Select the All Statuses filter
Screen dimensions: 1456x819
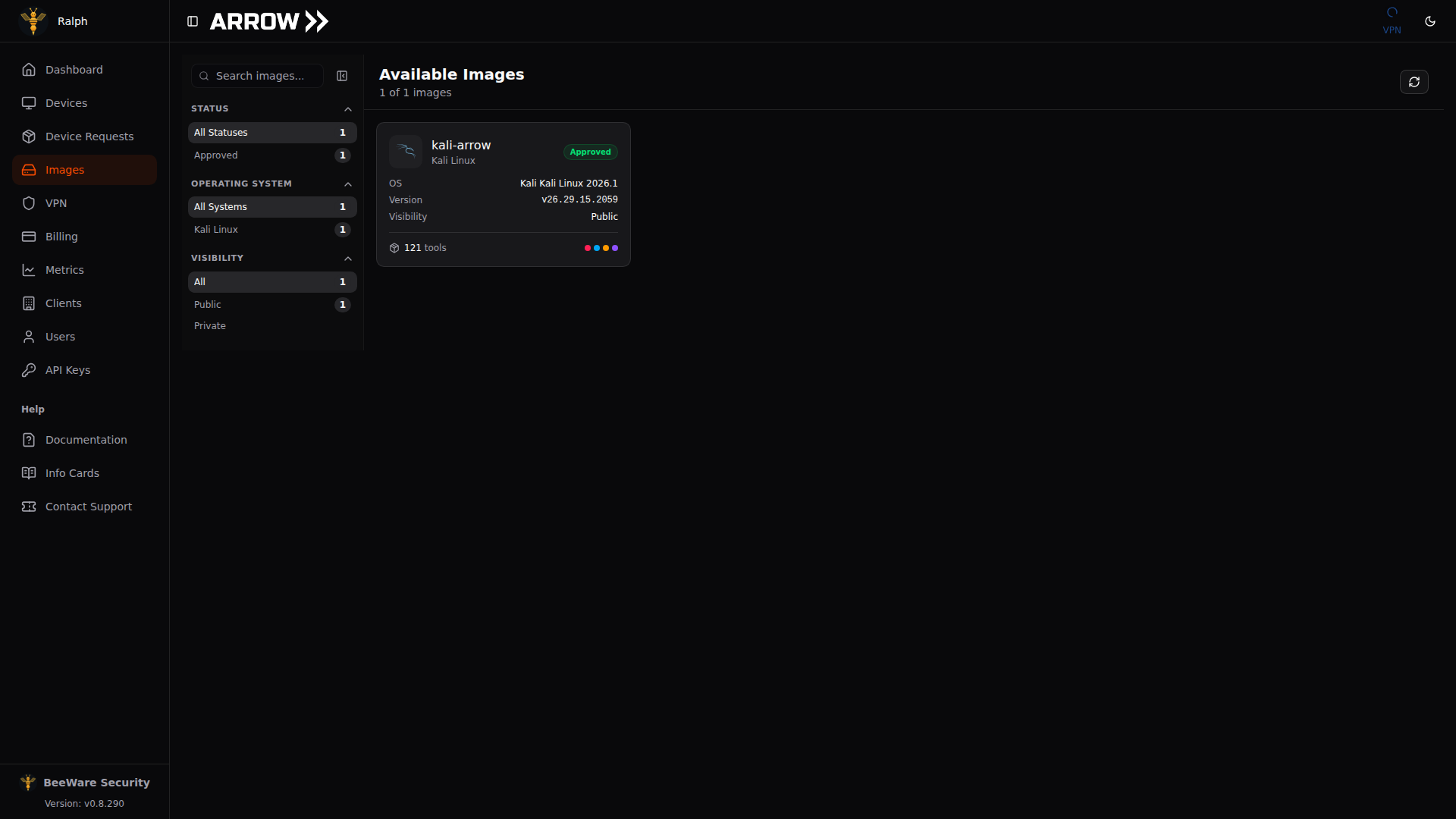tap(272, 133)
